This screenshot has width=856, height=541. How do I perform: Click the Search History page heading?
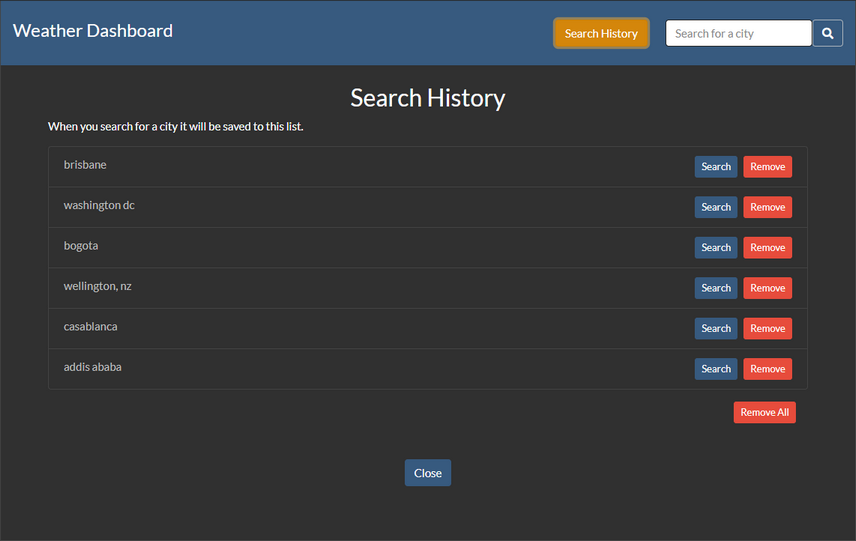427,98
